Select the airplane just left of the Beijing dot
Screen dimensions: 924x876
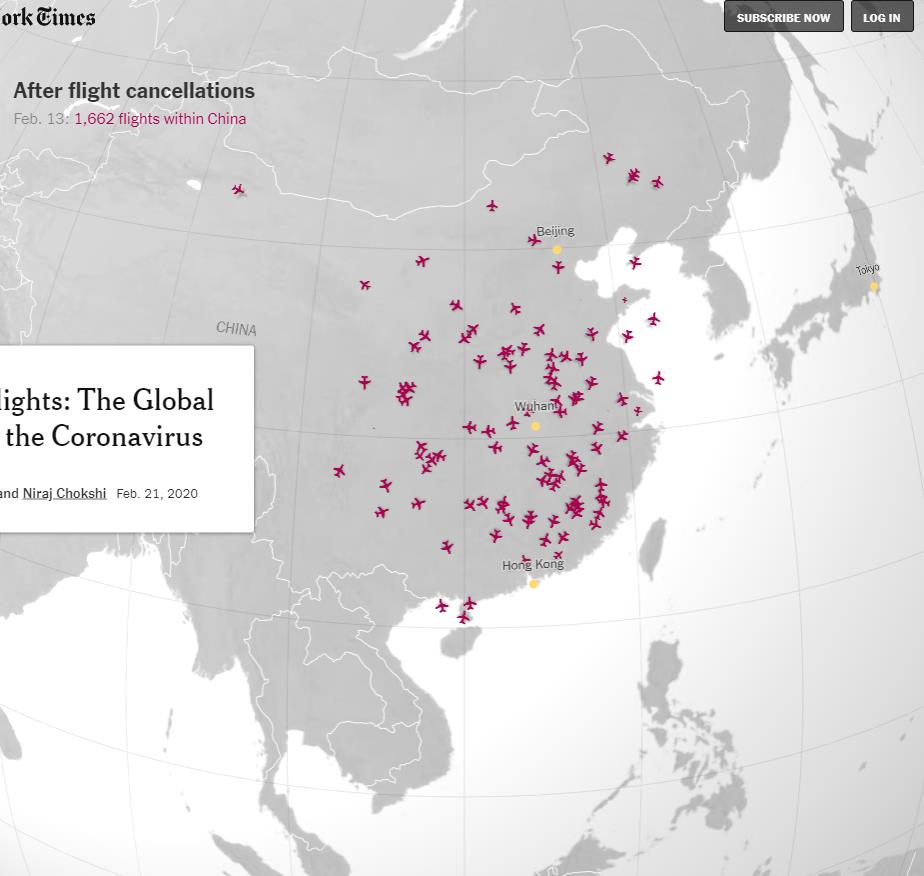click(x=534, y=240)
